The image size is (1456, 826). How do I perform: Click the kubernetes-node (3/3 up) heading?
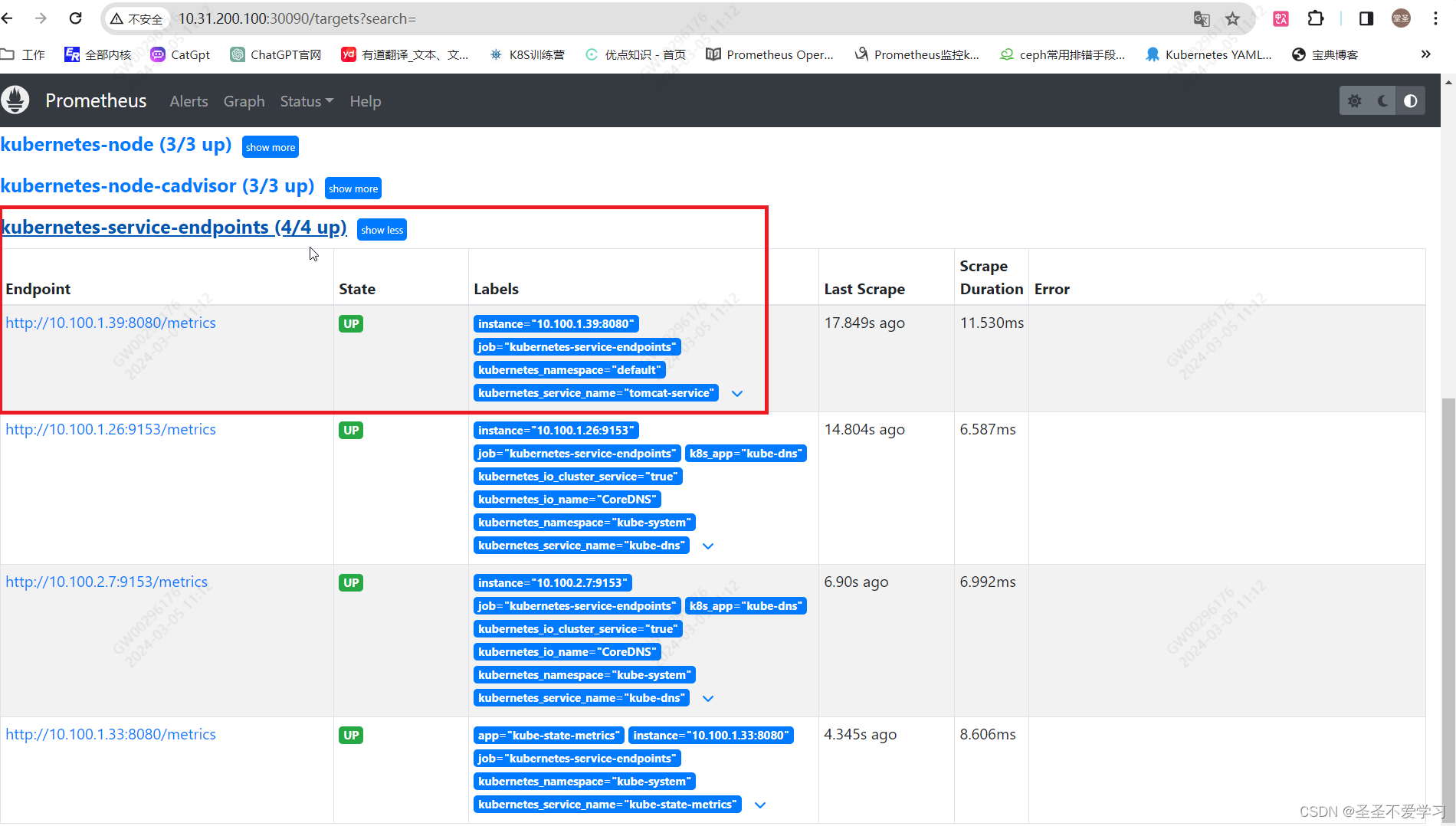116,144
